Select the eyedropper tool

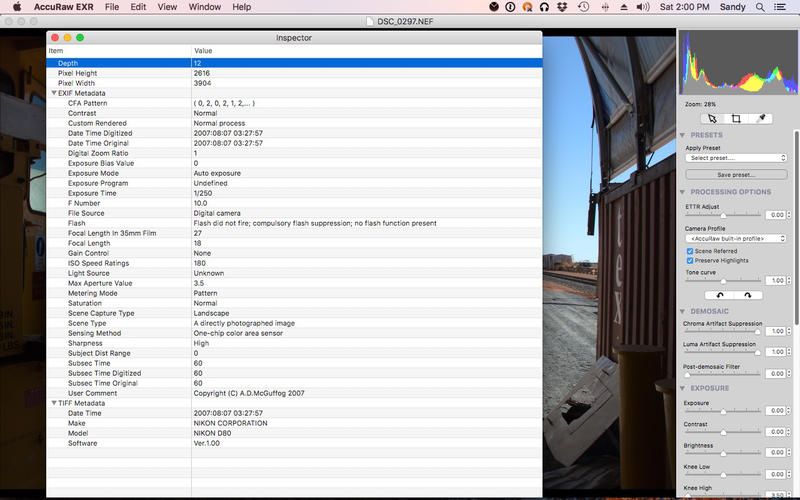[761, 119]
